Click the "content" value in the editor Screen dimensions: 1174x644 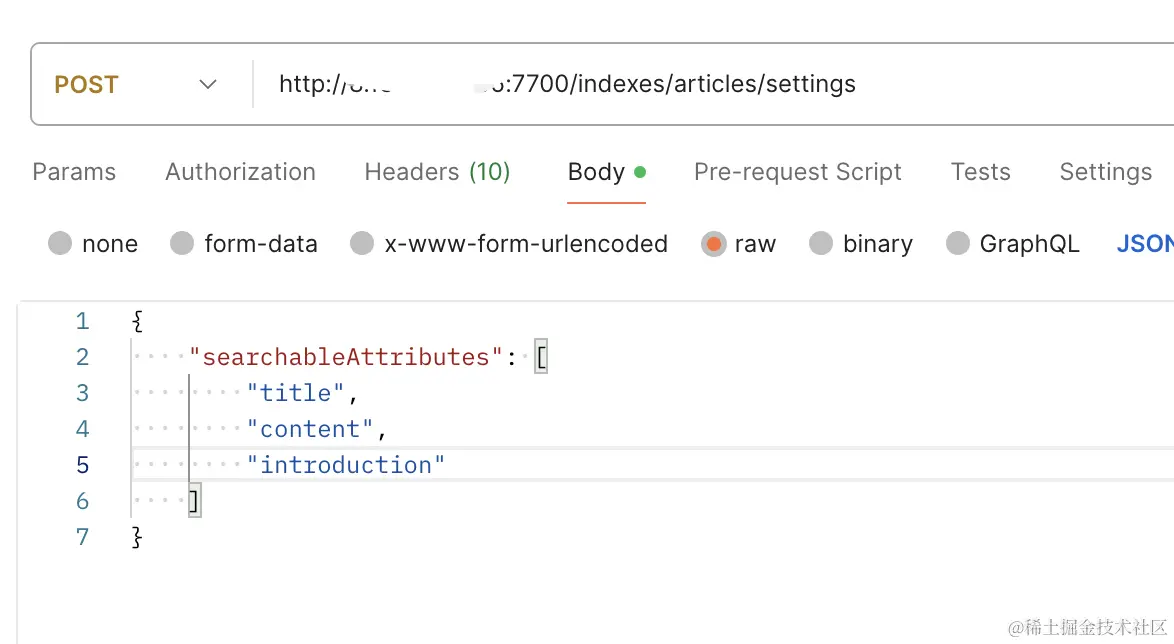310,429
